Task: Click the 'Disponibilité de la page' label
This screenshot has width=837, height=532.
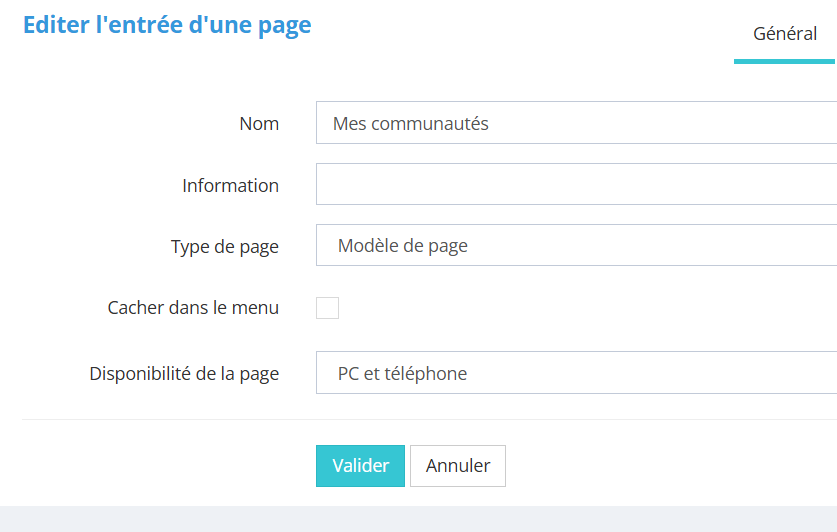Action: click(184, 374)
